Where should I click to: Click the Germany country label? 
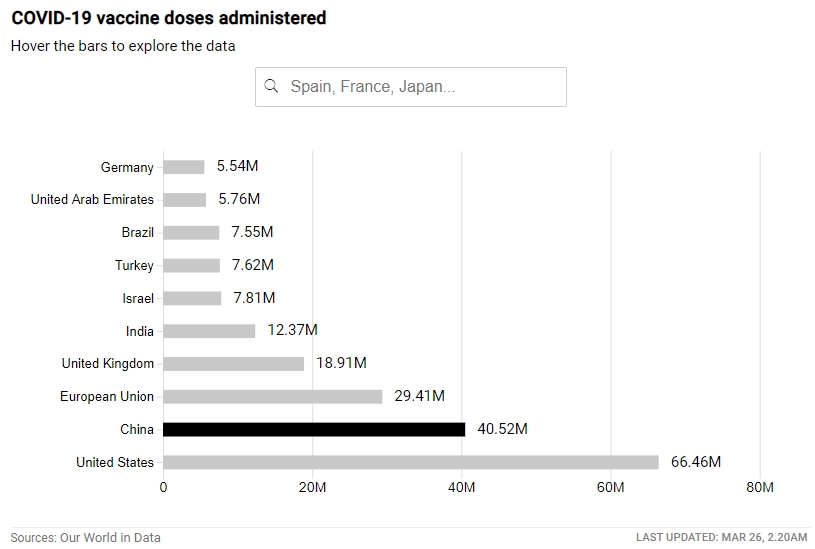click(x=127, y=167)
